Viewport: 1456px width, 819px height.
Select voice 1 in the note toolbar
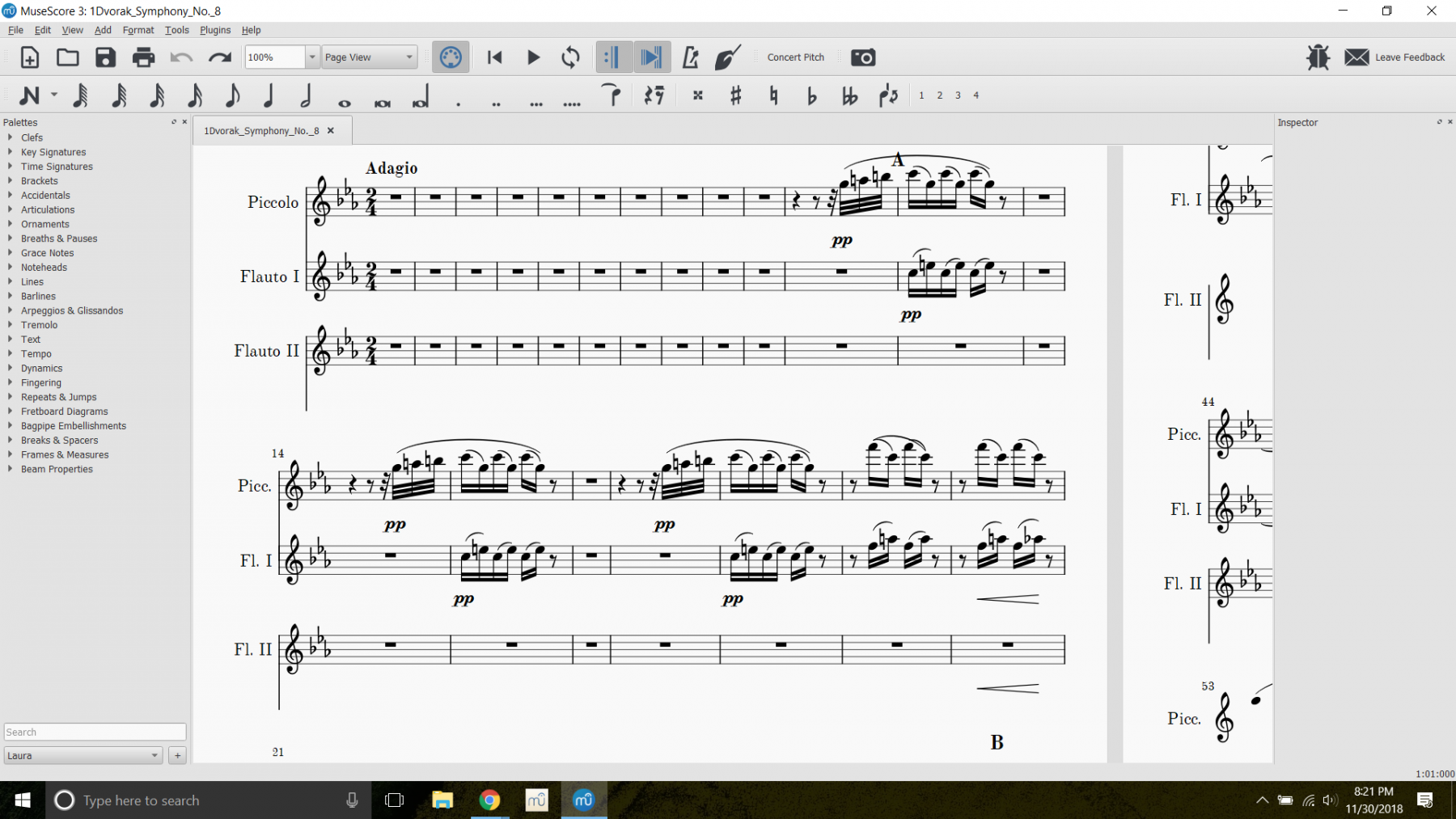pyautogui.click(x=921, y=95)
